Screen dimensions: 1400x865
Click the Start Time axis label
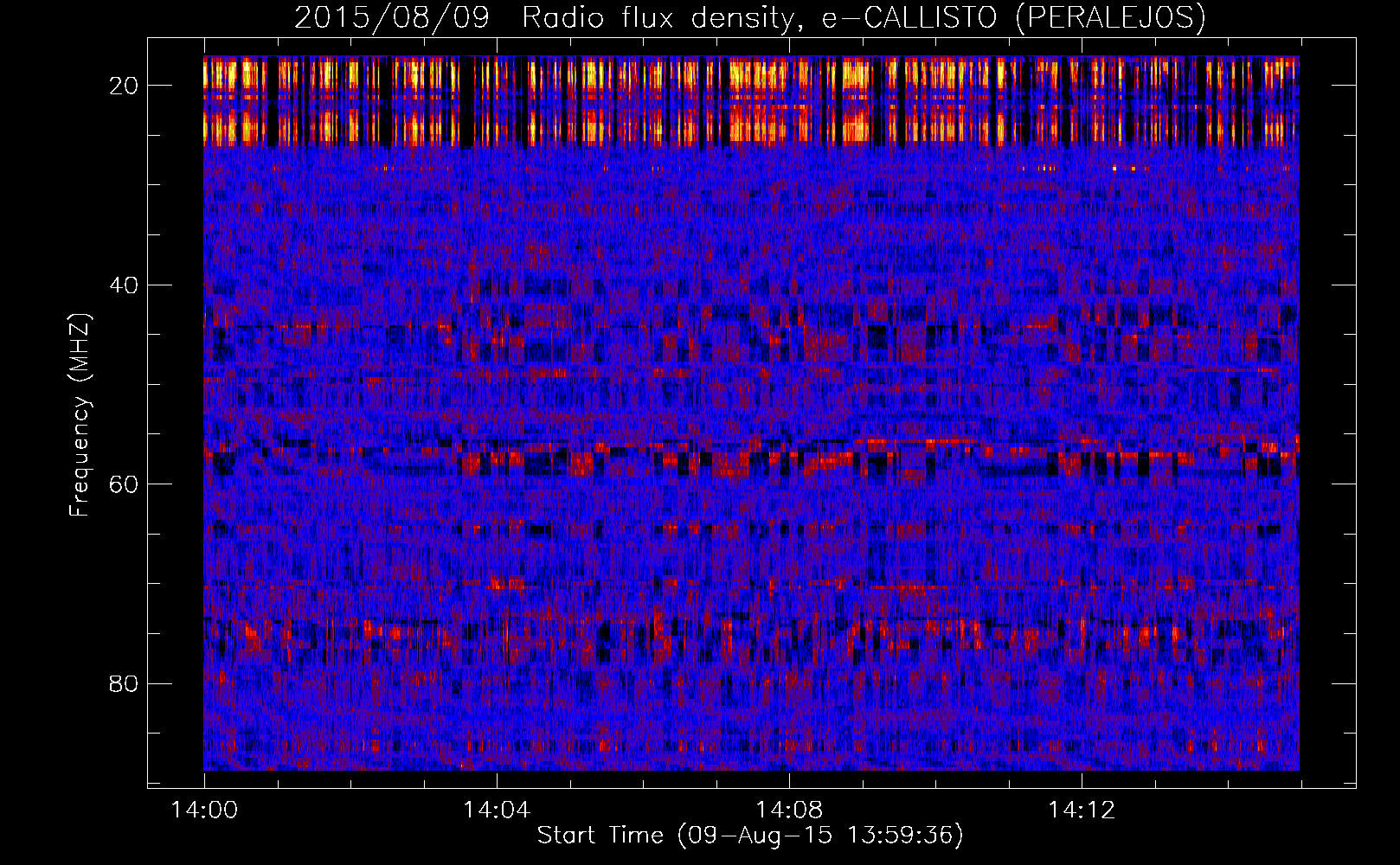(x=750, y=835)
